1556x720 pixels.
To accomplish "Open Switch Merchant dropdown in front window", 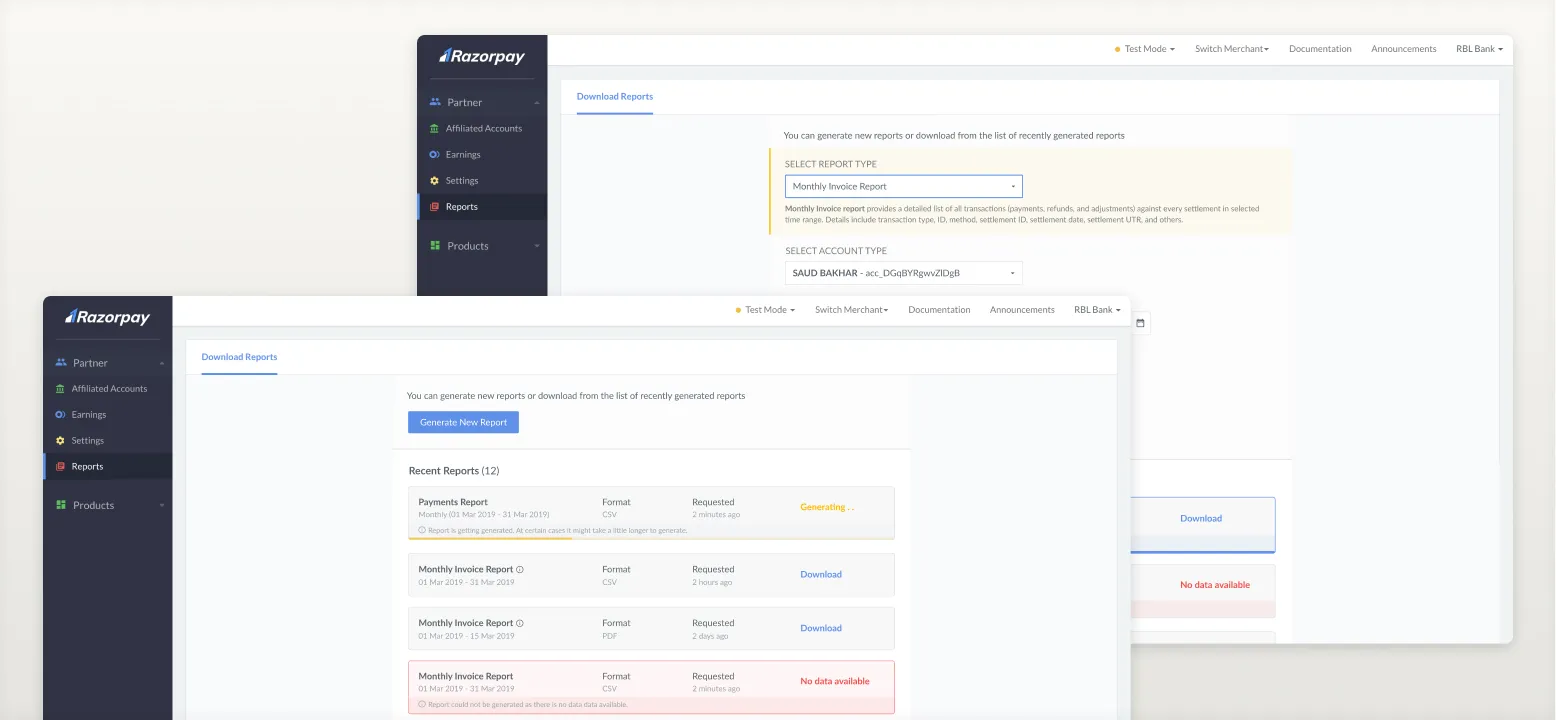I will [851, 310].
